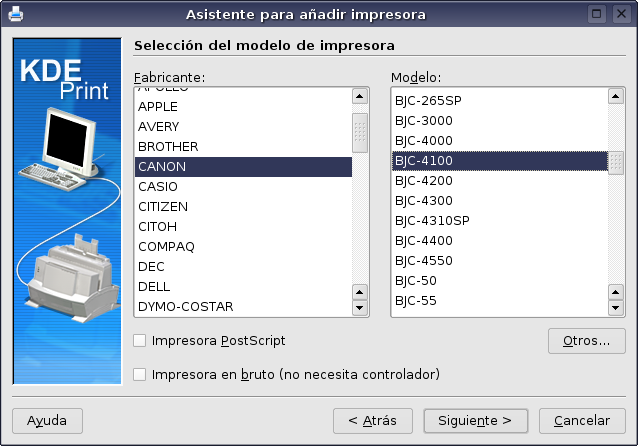Enable the Impresora PostScript checkbox
The width and height of the screenshot is (638, 446).
click(140, 340)
